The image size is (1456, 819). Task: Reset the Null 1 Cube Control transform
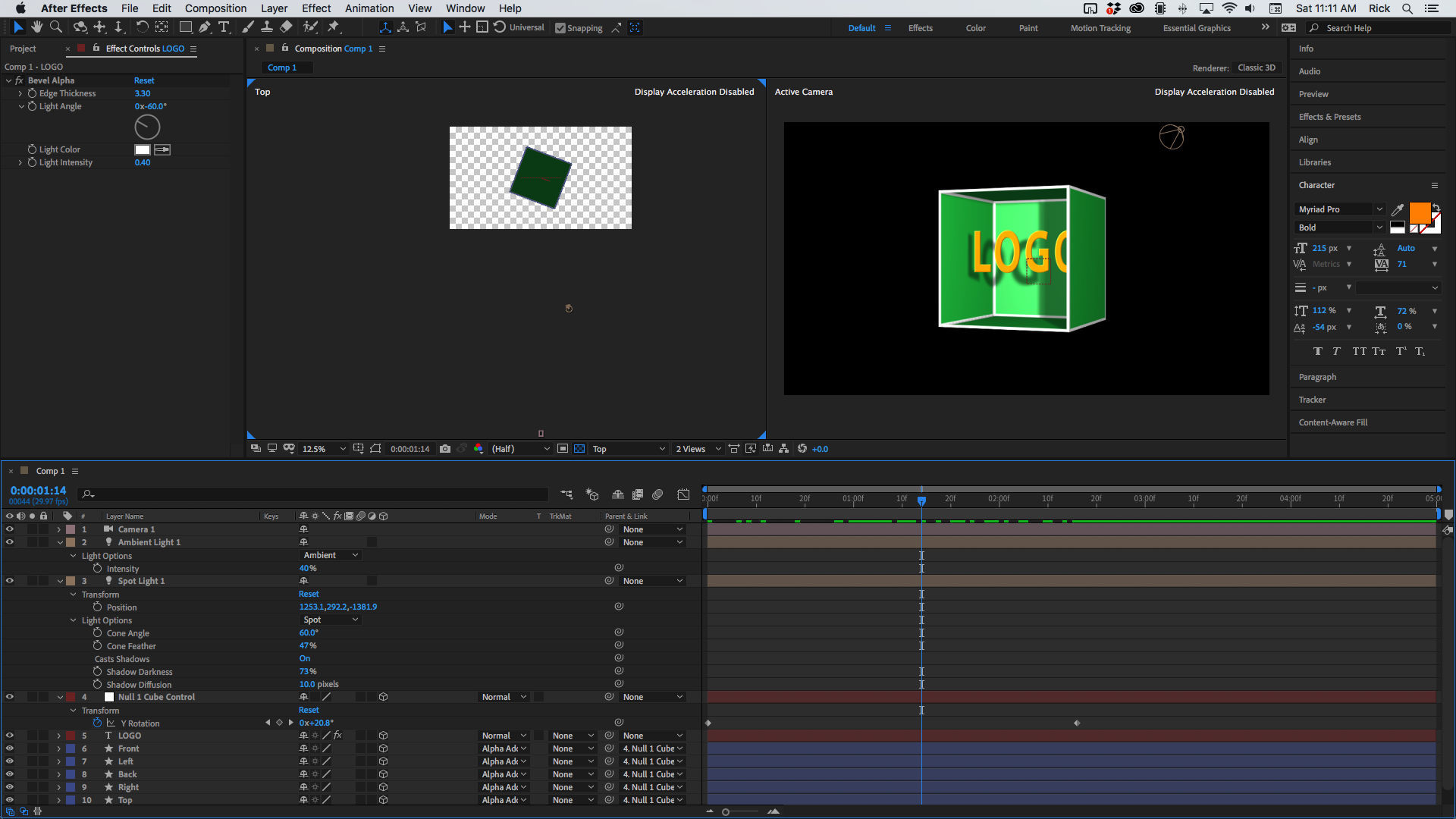pyautogui.click(x=308, y=710)
